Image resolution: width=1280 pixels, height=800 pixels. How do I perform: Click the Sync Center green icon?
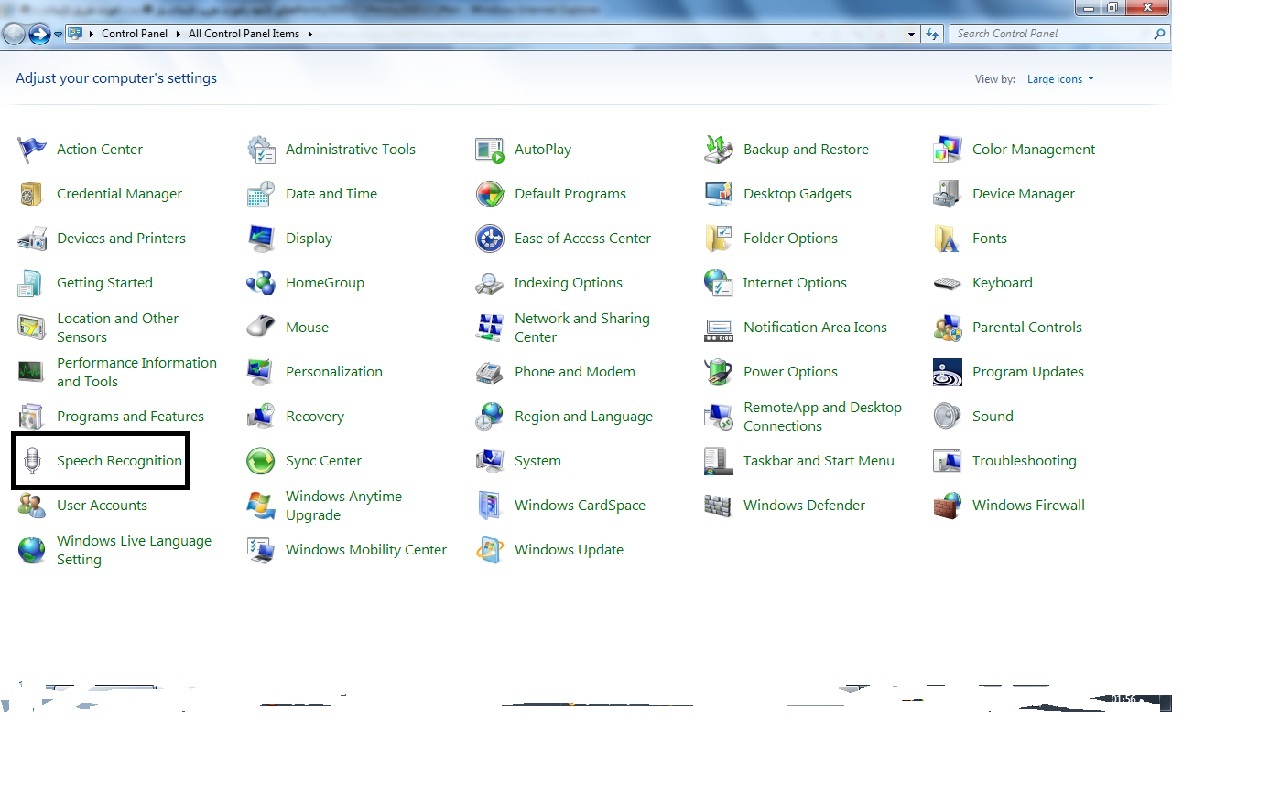[260, 461]
